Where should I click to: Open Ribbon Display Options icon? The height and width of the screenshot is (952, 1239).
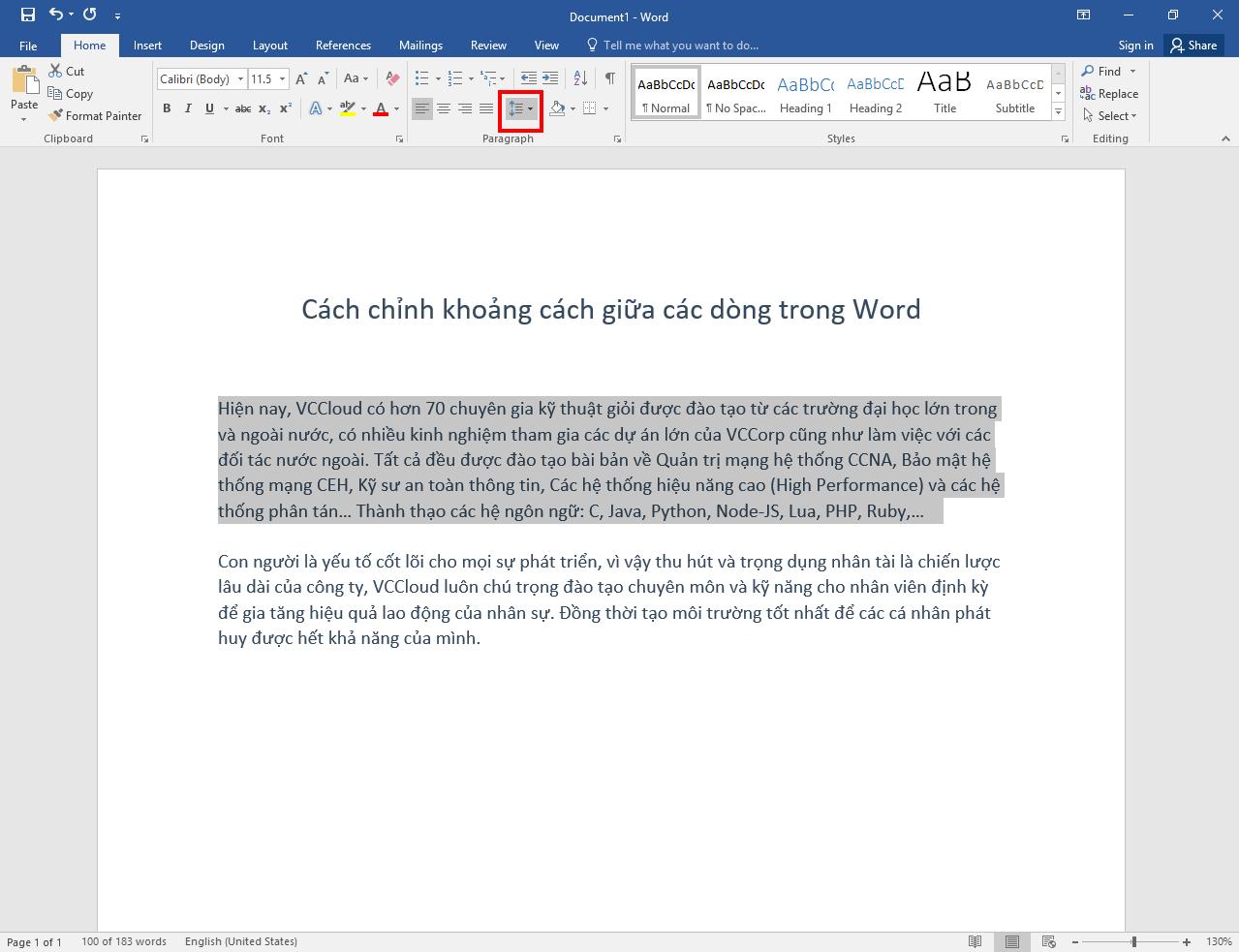tap(1084, 15)
